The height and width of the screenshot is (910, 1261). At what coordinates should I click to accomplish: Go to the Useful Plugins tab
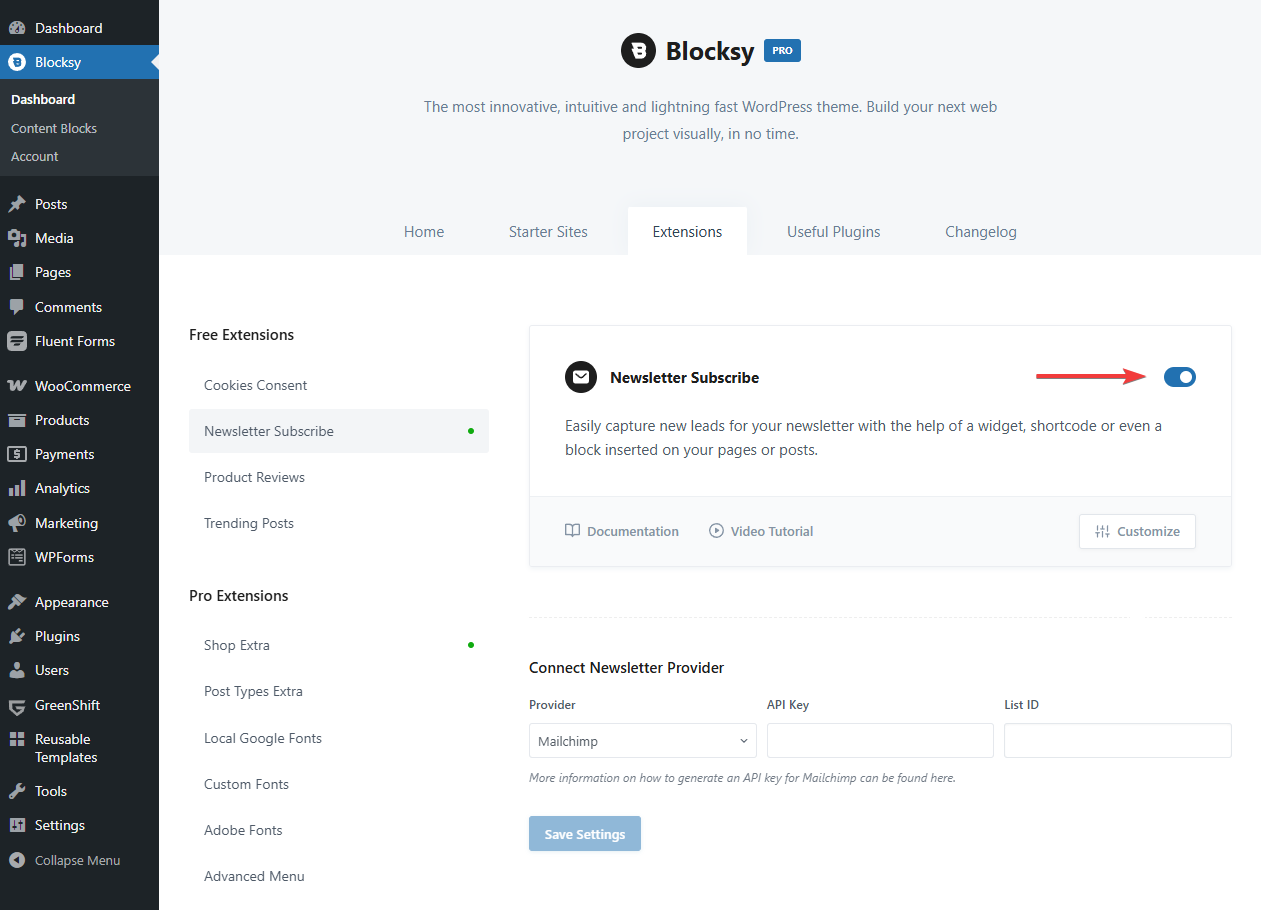tap(834, 232)
